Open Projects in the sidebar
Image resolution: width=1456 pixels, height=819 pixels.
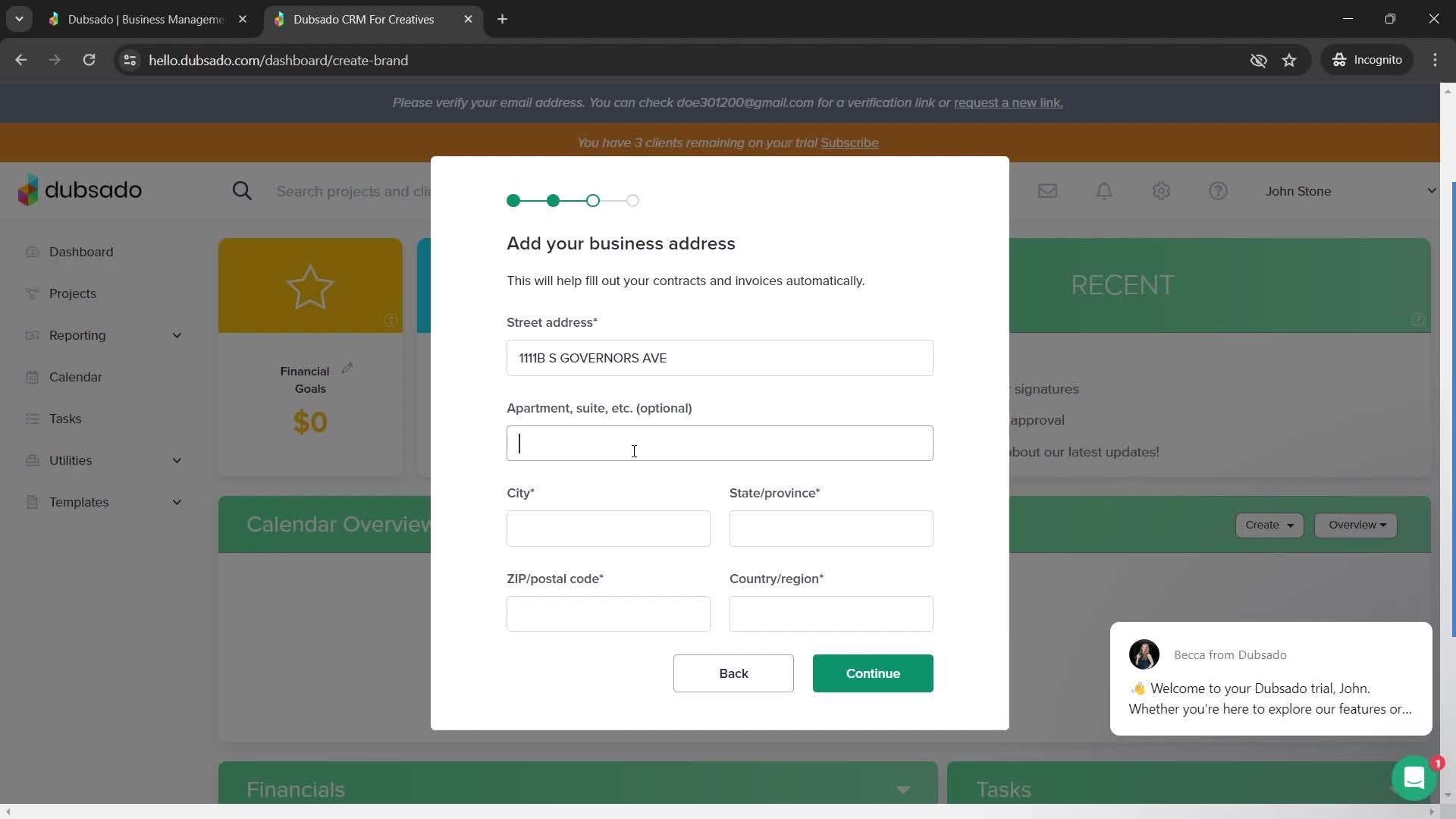point(72,293)
